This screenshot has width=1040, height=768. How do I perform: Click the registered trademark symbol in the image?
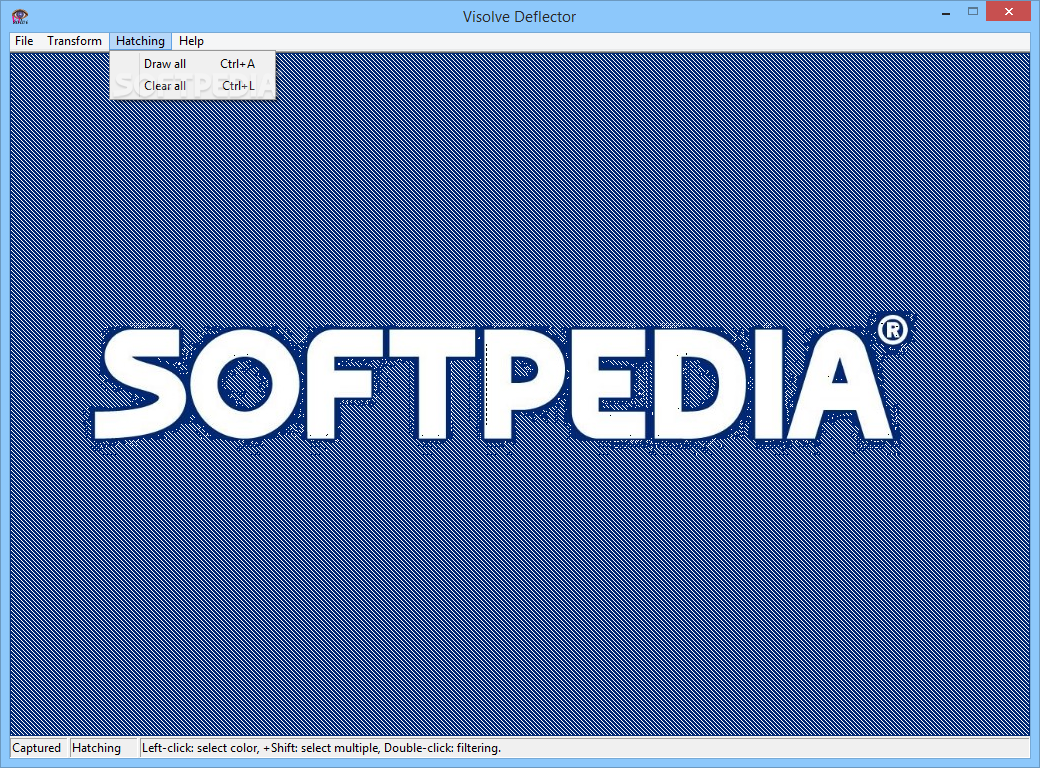(893, 330)
